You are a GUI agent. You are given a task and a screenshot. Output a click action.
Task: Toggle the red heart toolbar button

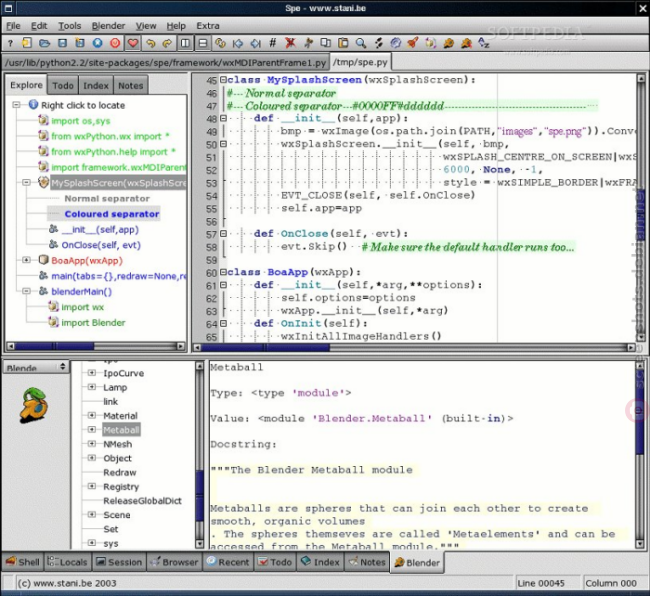click(x=133, y=43)
